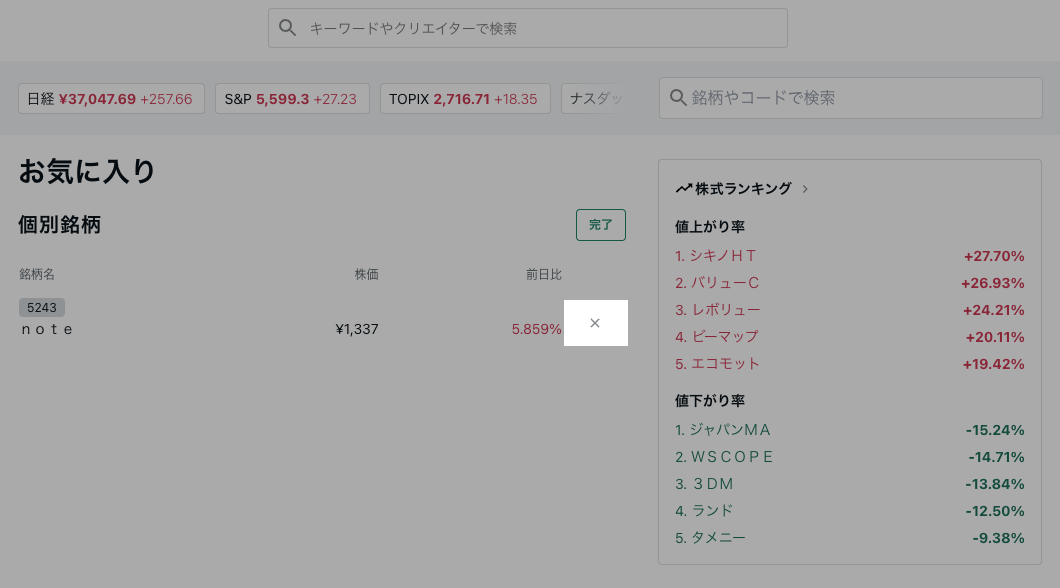Open decliner entry 5. タメニー

tap(710, 538)
